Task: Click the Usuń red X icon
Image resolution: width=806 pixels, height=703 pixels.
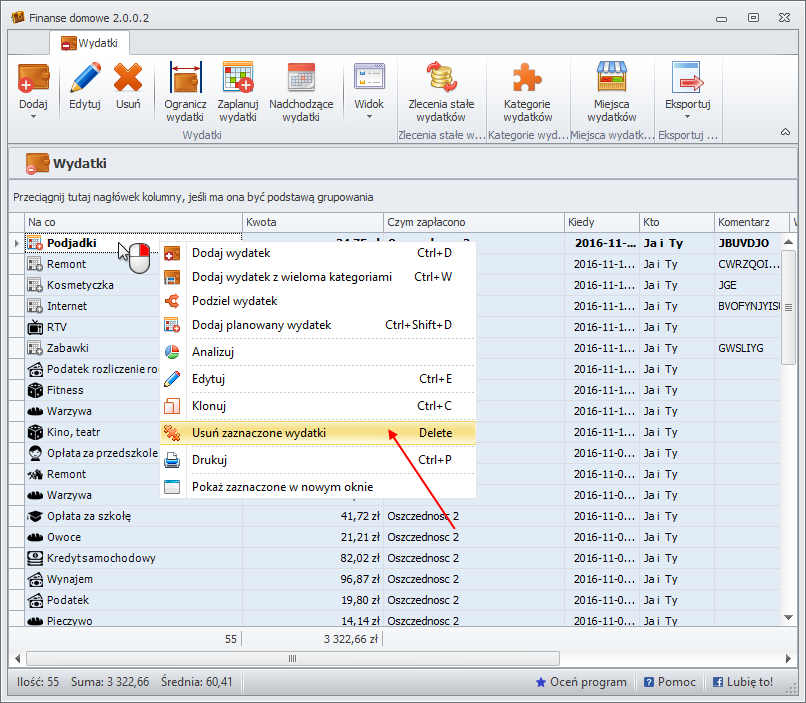Action: 127,80
